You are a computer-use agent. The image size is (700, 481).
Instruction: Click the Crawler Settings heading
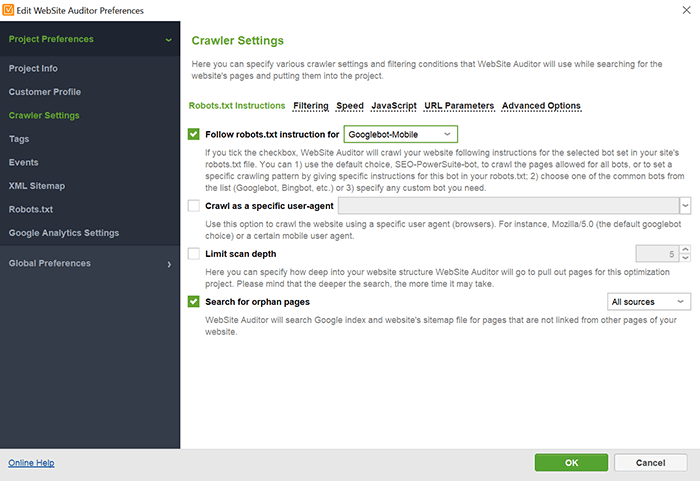(x=238, y=41)
